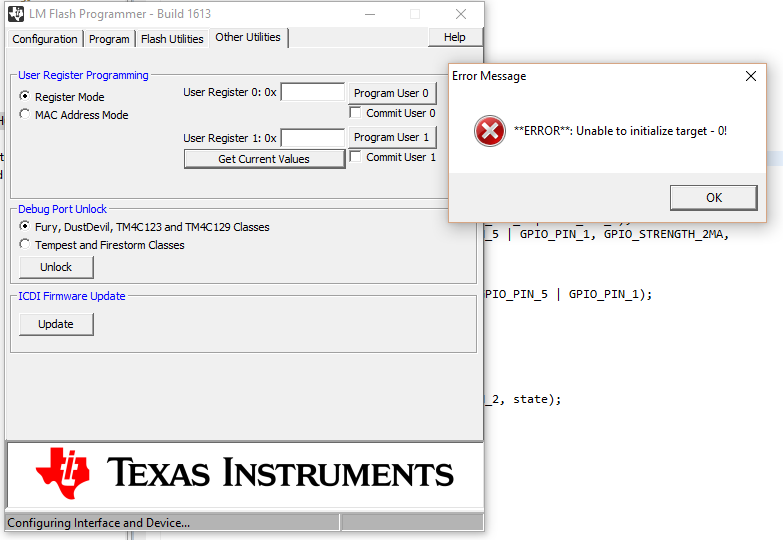Close the Error Message dialog
783x540 pixels.
click(x=751, y=76)
